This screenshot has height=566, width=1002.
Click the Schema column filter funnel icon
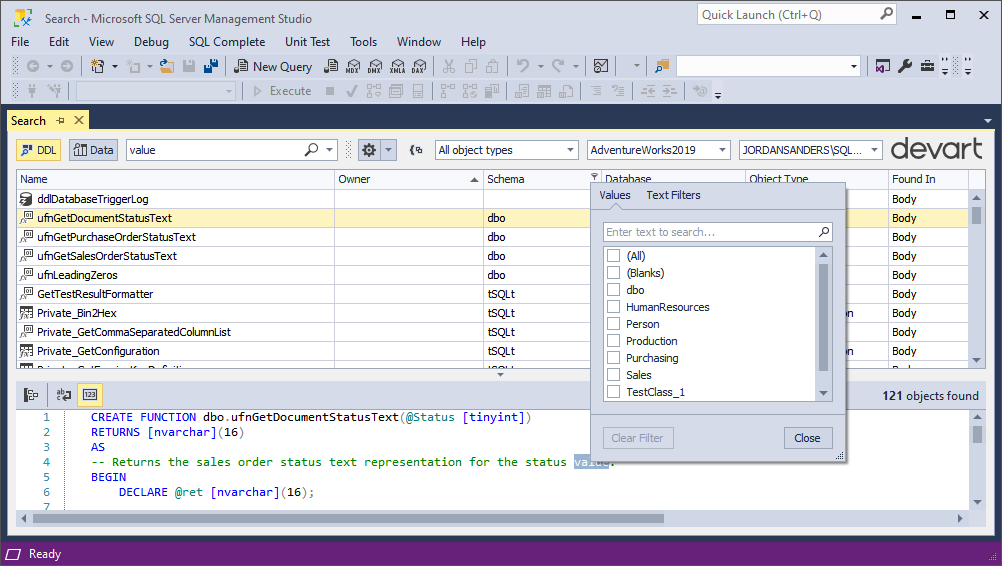(594, 177)
